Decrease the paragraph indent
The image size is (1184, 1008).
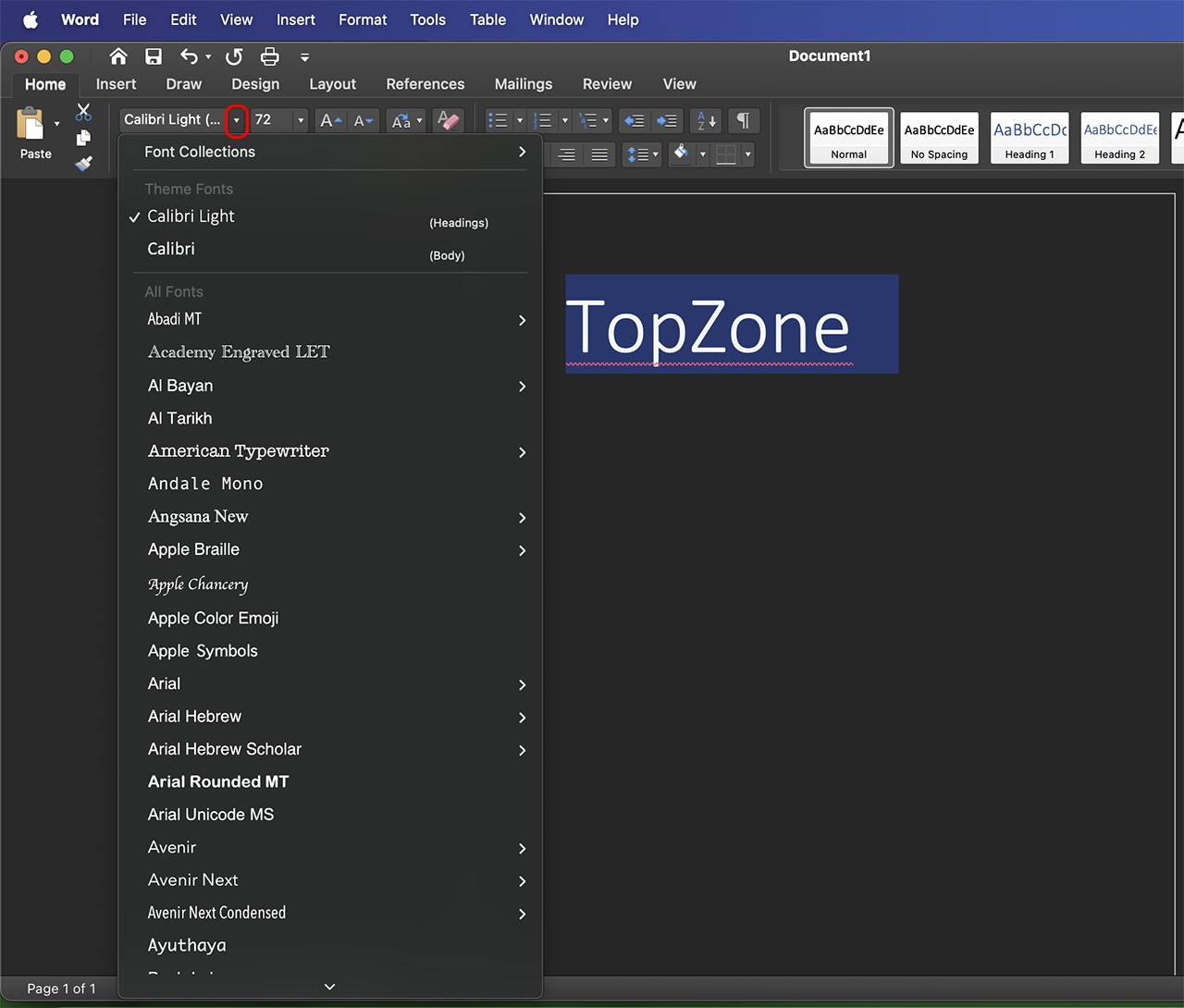tap(634, 120)
